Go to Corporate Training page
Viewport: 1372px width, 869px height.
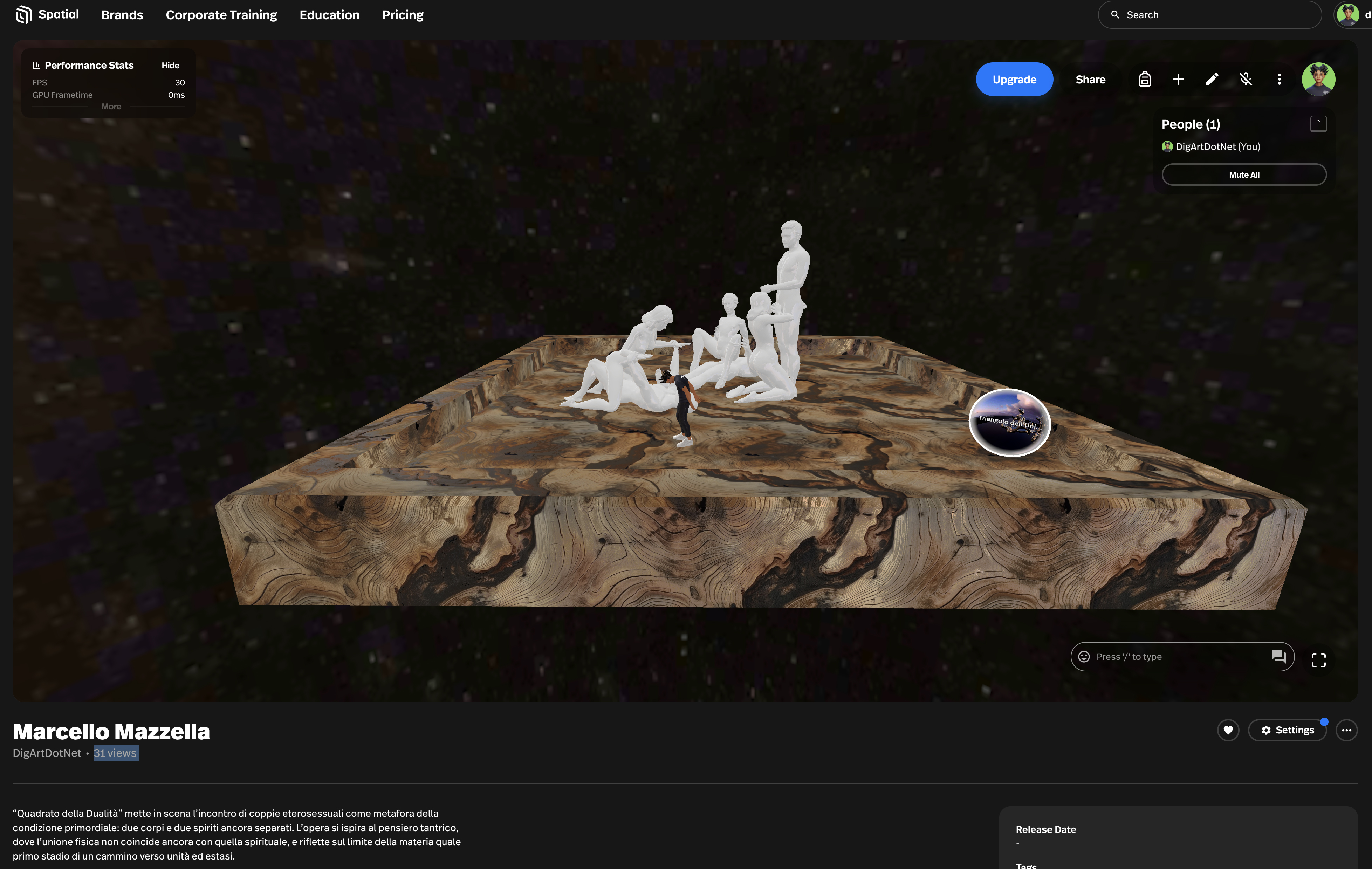pos(221,15)
